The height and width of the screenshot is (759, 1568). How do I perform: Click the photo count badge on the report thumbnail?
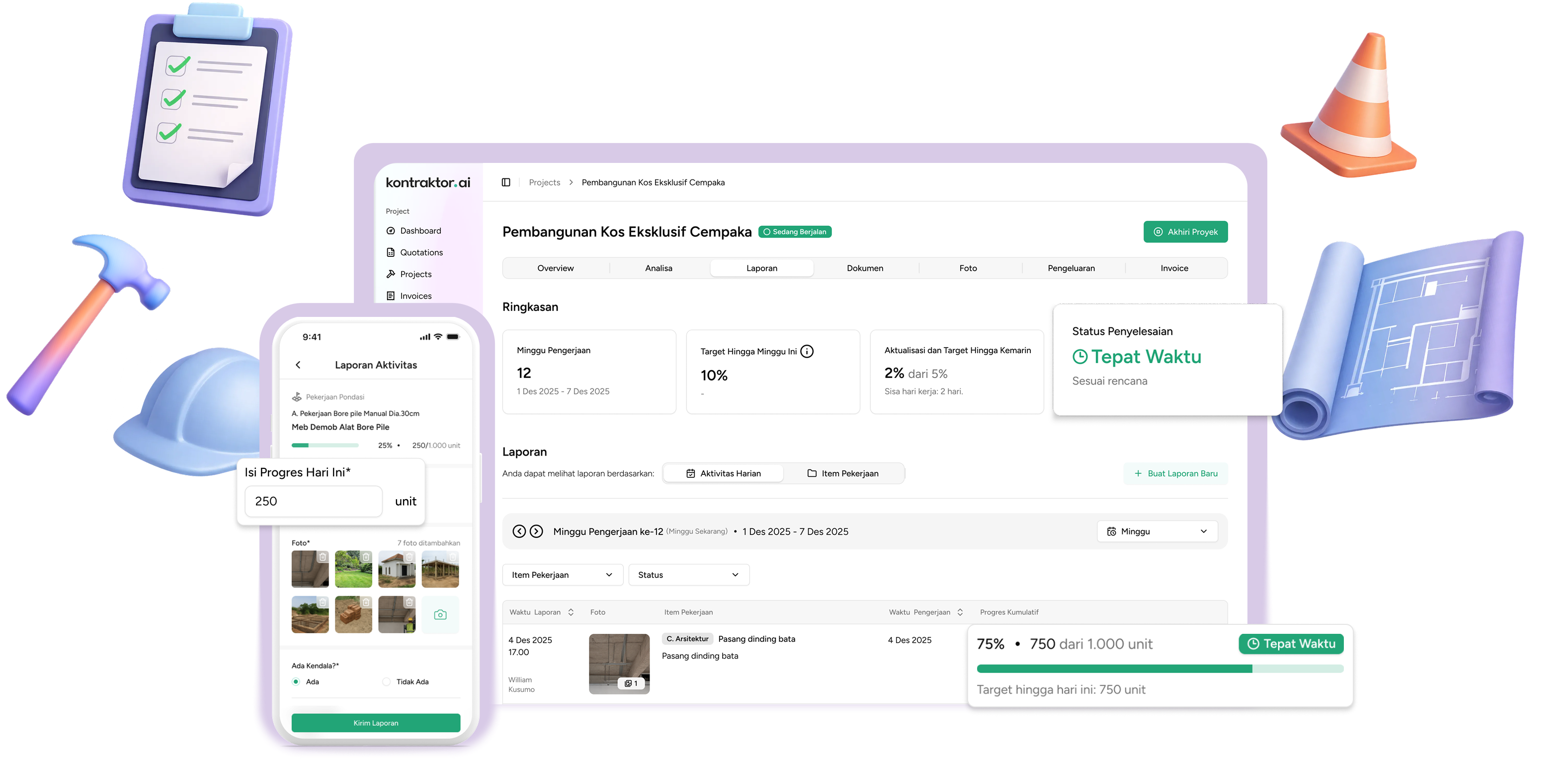point(631,683)
